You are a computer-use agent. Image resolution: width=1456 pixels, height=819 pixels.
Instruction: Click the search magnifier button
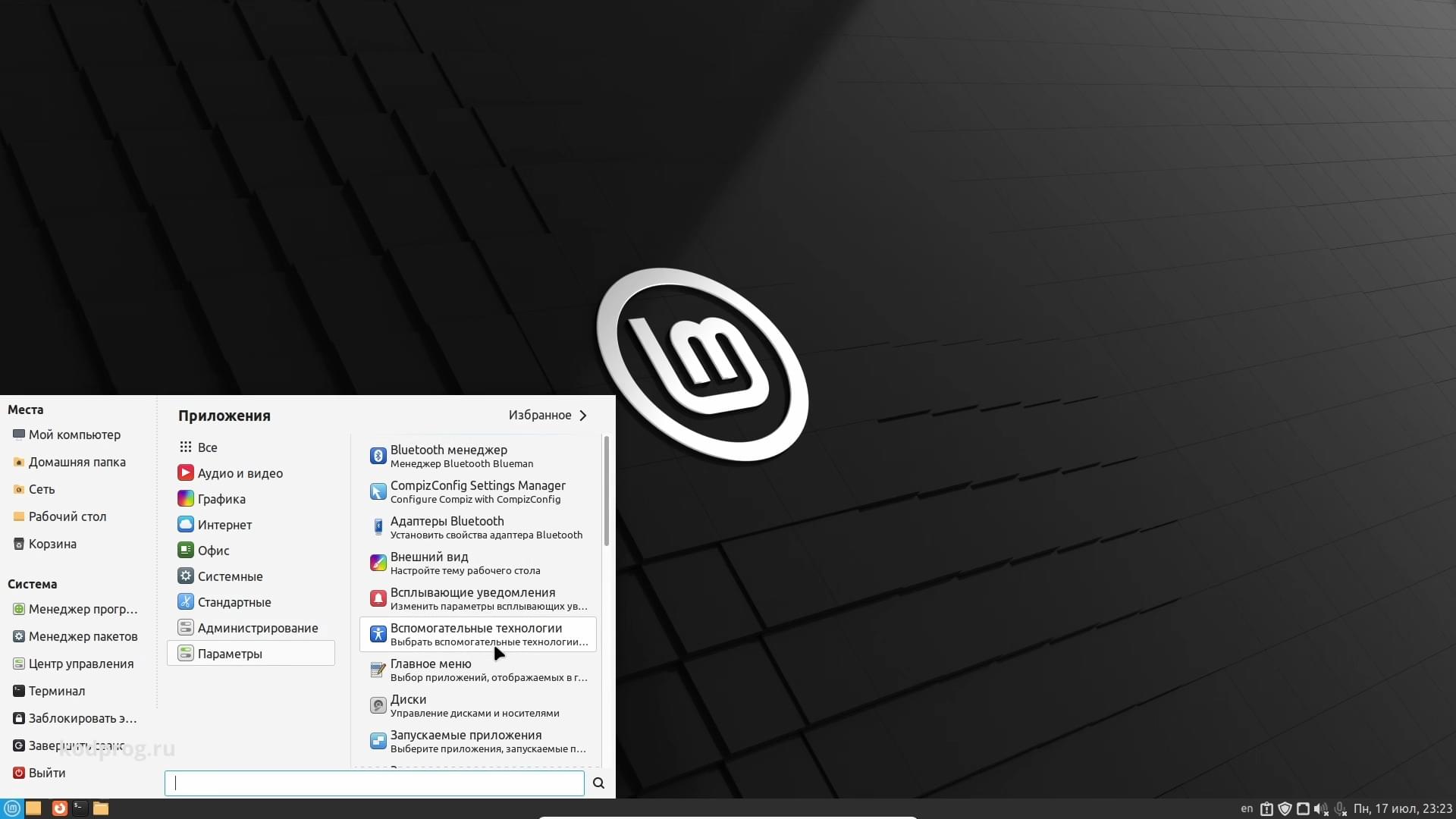(x=598, y=783)
